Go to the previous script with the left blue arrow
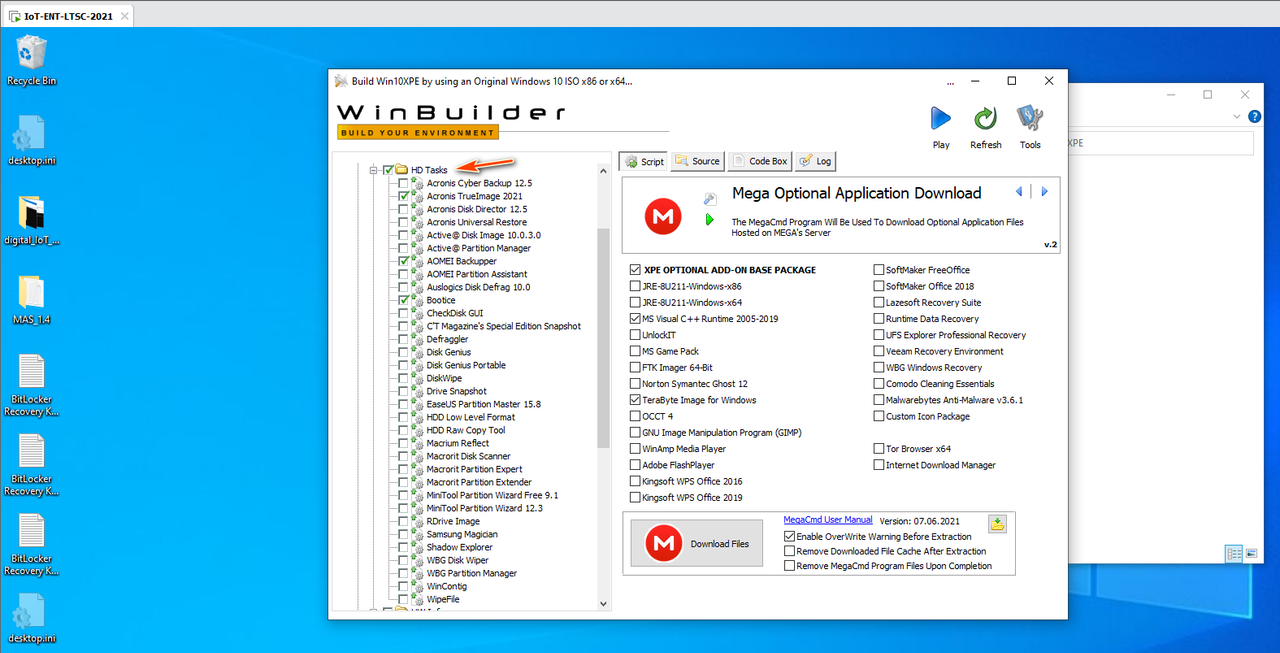This screenshot has height=653, width=1280. [1019, 192]
